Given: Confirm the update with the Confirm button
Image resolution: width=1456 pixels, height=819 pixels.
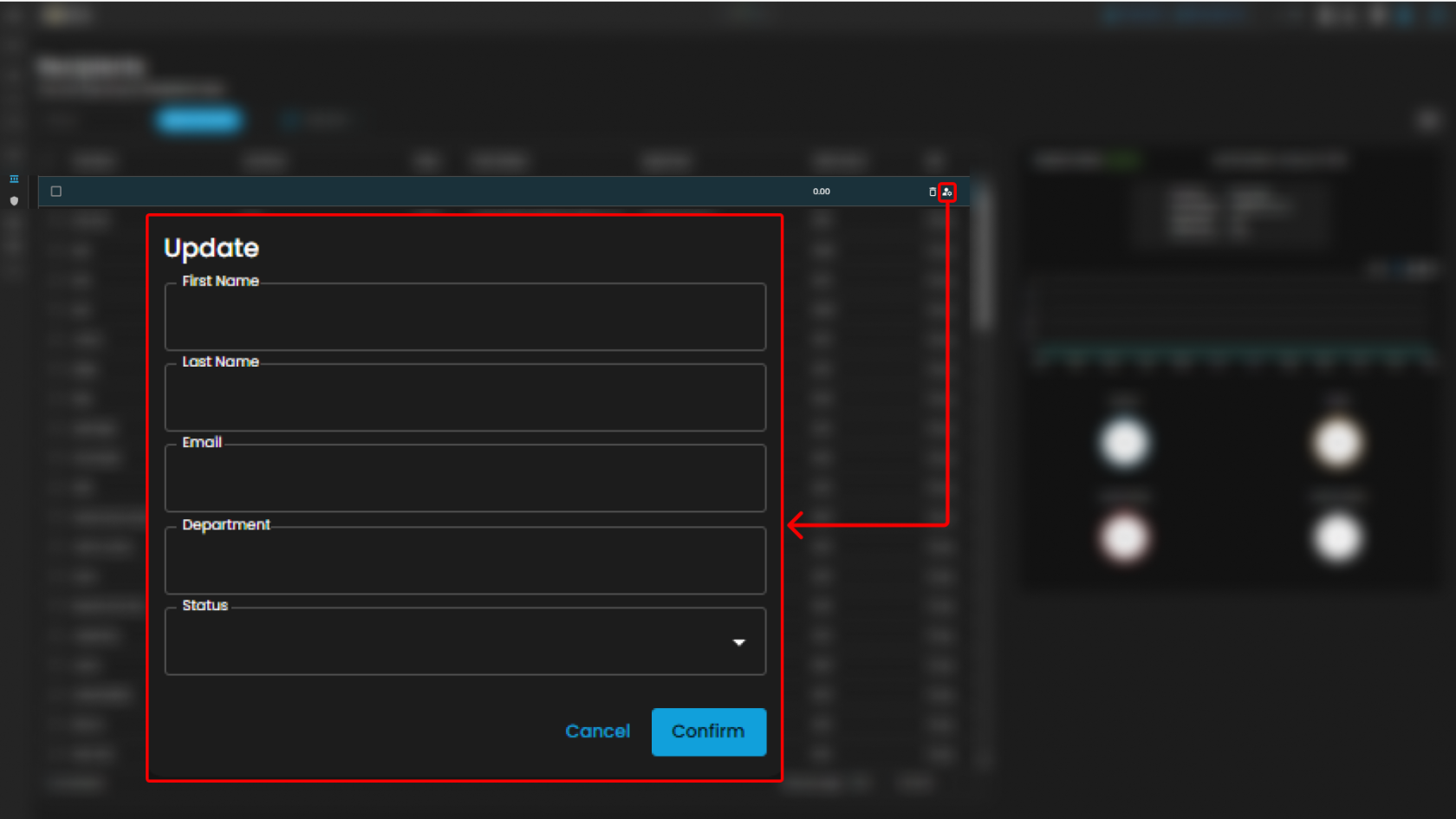Looking at the screenshot, I should coord(708,731).
